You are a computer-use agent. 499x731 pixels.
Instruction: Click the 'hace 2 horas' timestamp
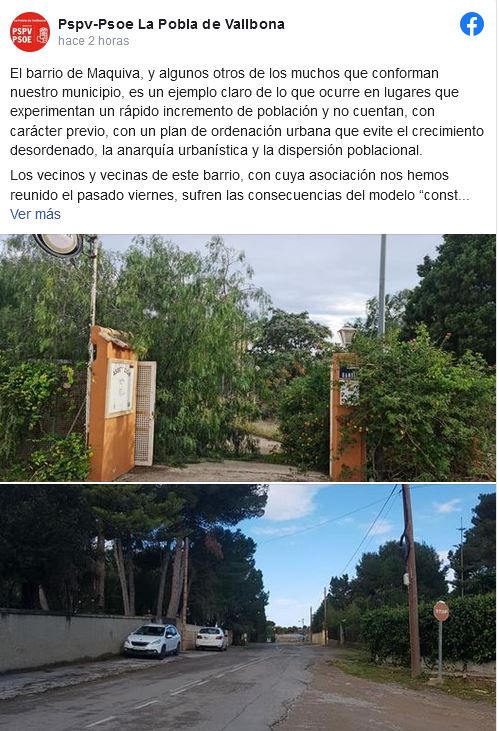click(93, 41)
